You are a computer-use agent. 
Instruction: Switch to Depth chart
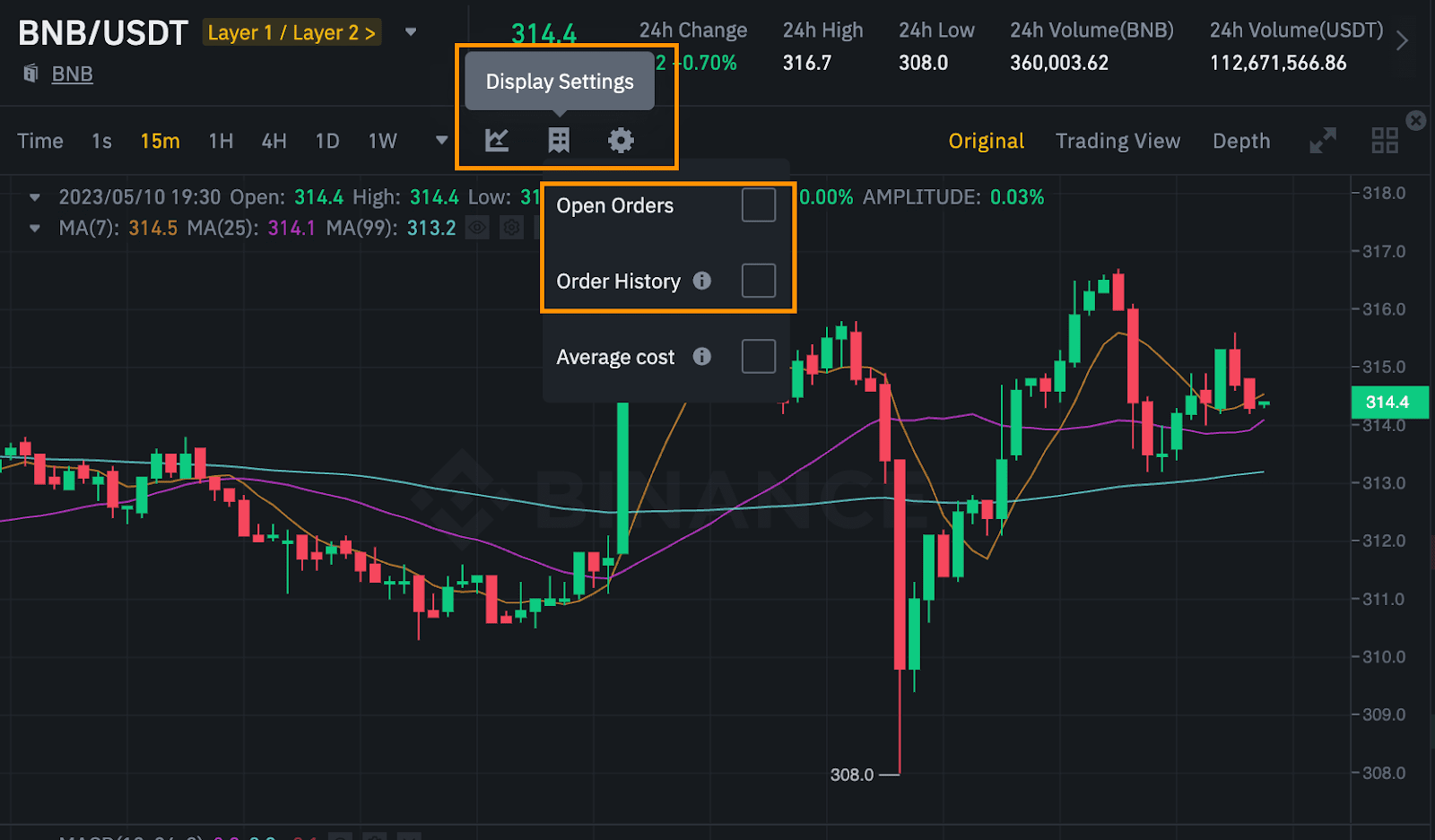(1241, 142)
